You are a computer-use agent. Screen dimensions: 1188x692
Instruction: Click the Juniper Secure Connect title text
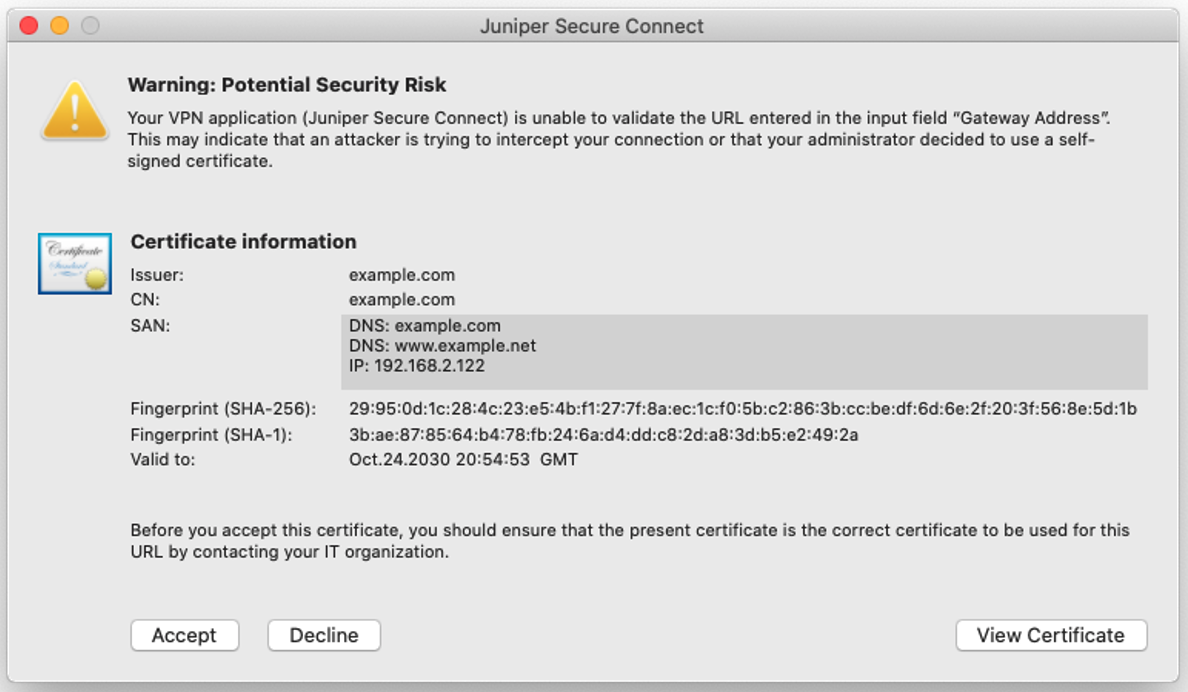(x=592, y=26)
